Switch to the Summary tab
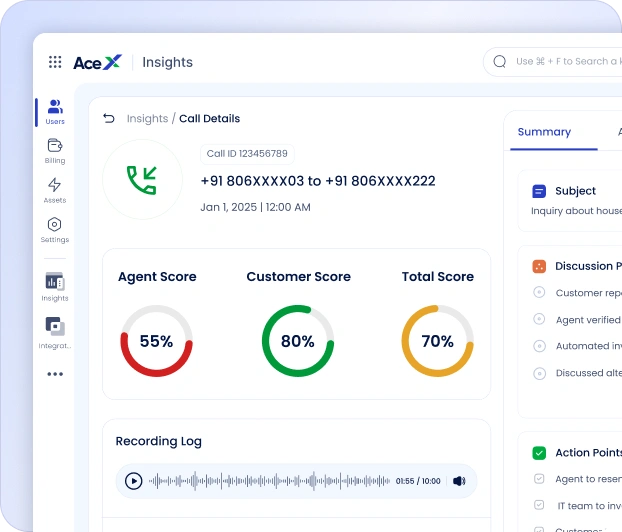This screenshot has width=622, height=532. click(544, 132)
